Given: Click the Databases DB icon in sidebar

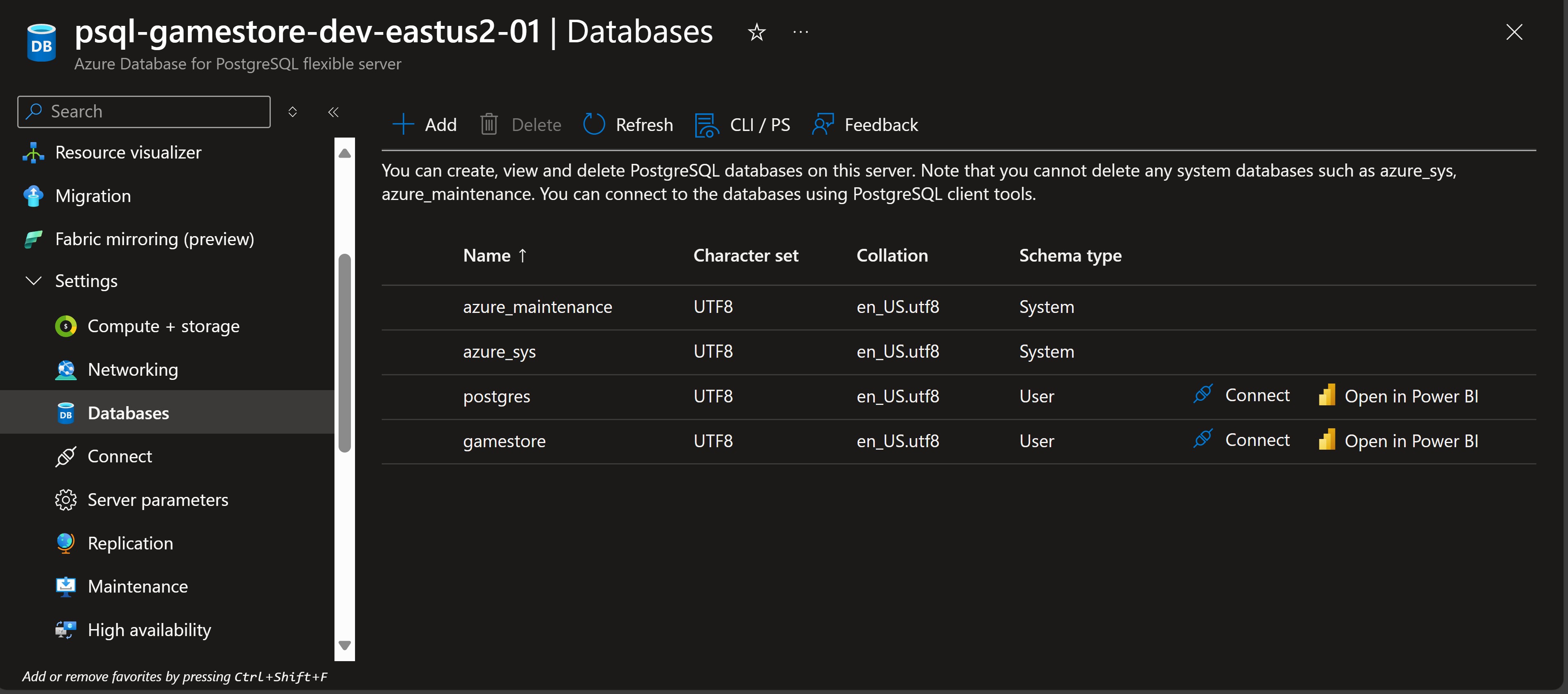Looking at the screenshot, I should (66, 413).
